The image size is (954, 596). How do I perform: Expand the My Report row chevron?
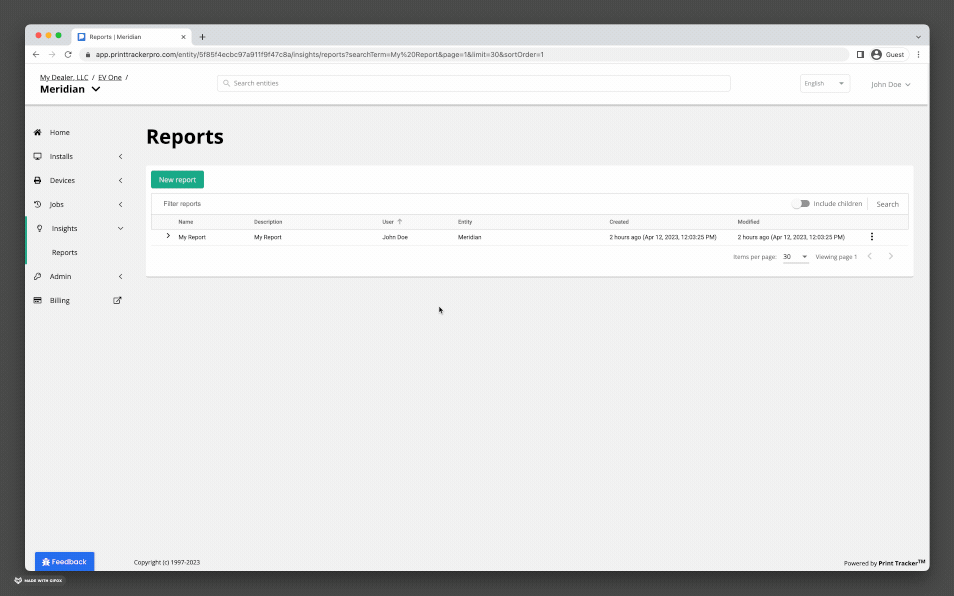point(168,236)
